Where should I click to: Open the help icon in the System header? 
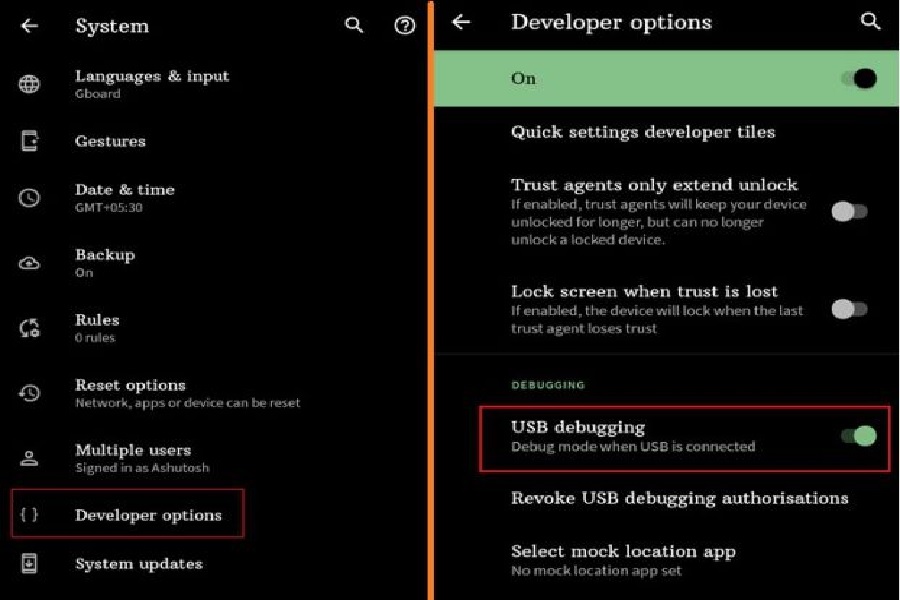click(x=405, y=25)
